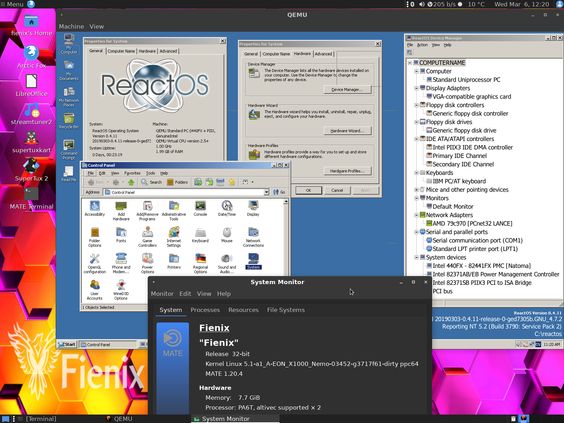564x423 pixels.
Task: Select Computer Name tab in left properties window
Action: point(121,51)
